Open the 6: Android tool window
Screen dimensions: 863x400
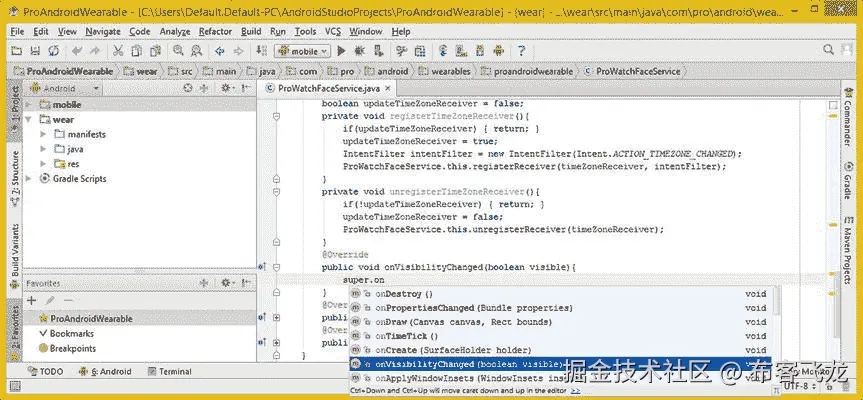pyautogui.click(x=105, y=371)
